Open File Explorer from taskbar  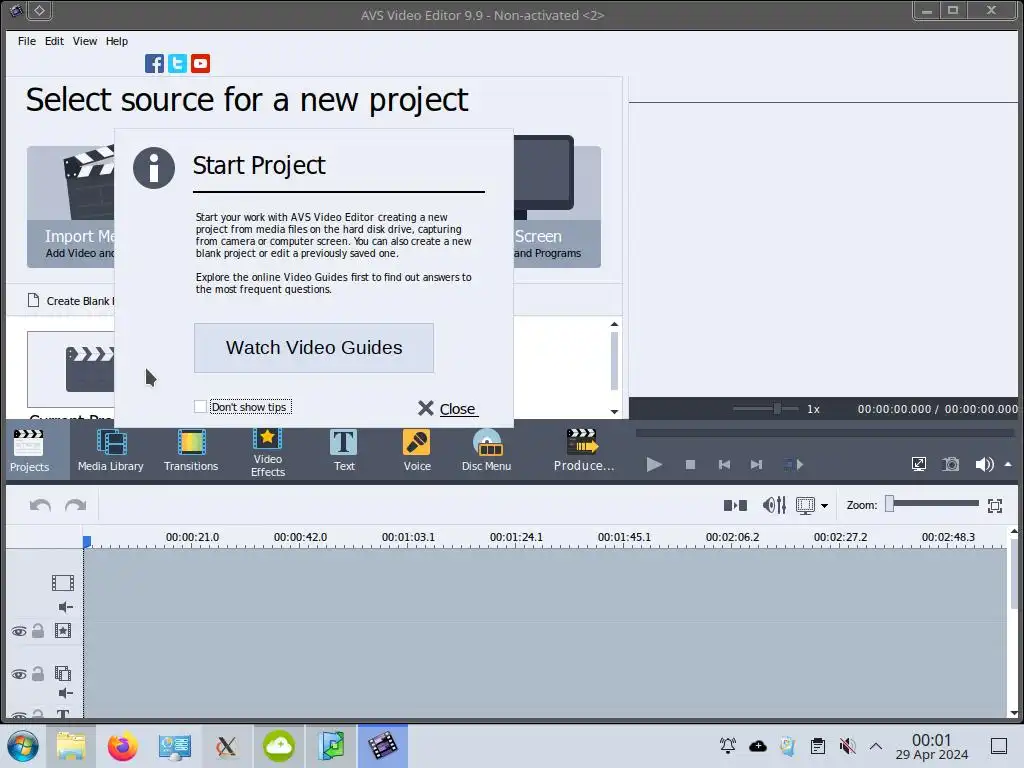click(x=71, y=746)
